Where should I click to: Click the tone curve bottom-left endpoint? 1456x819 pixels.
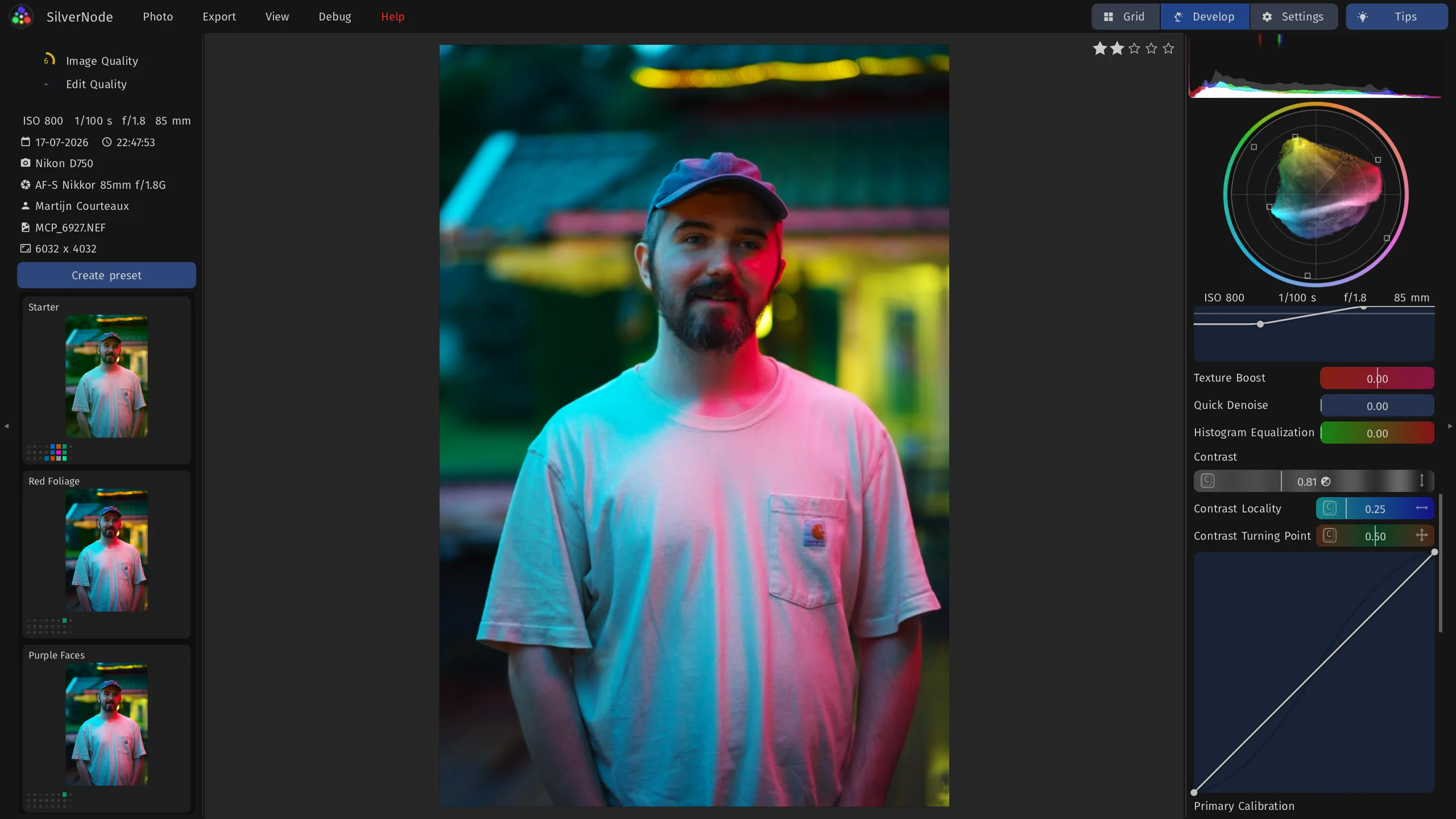[x=1194, y=792]
